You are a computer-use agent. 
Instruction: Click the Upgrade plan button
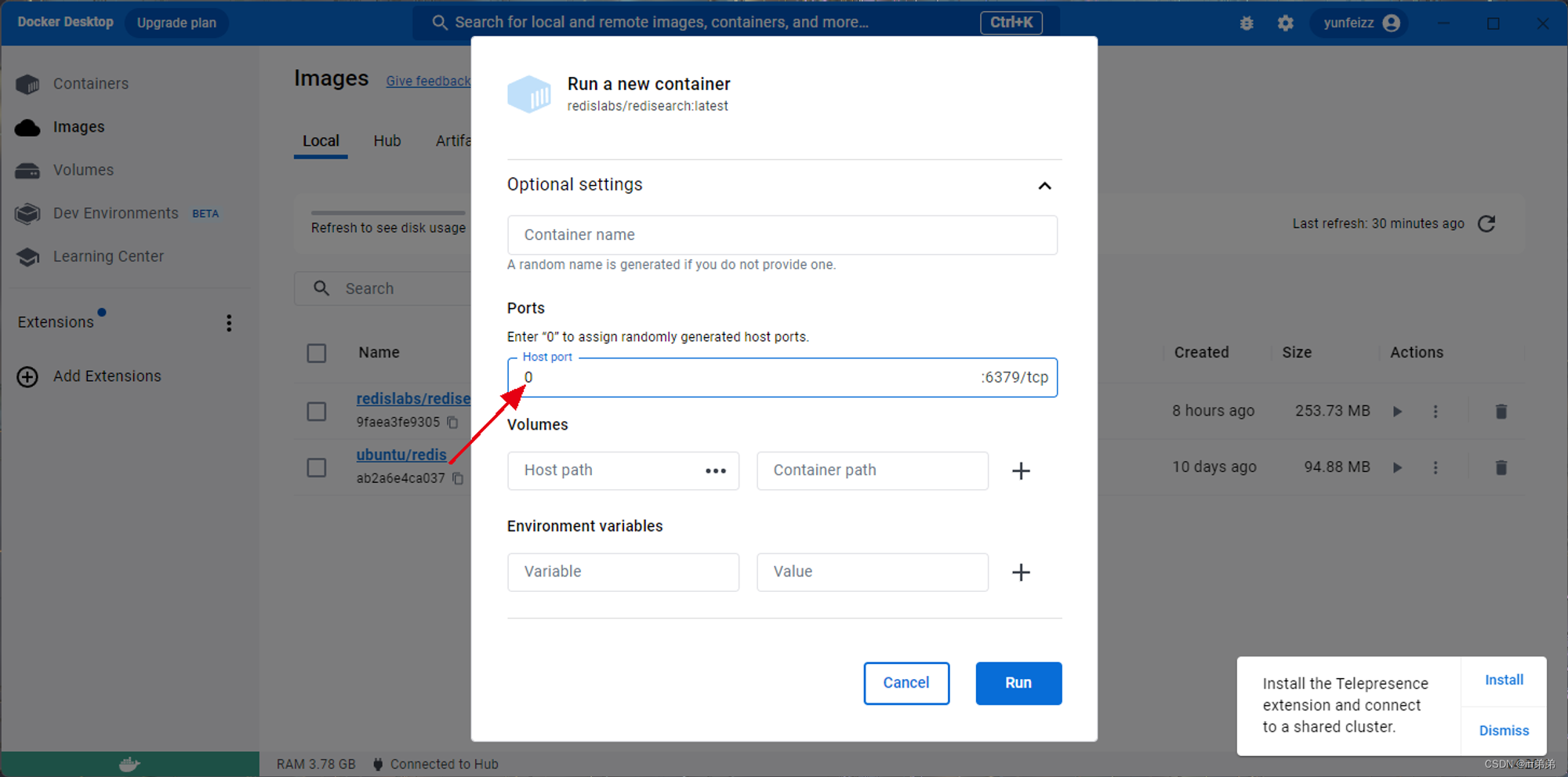[x=176, y=23]
